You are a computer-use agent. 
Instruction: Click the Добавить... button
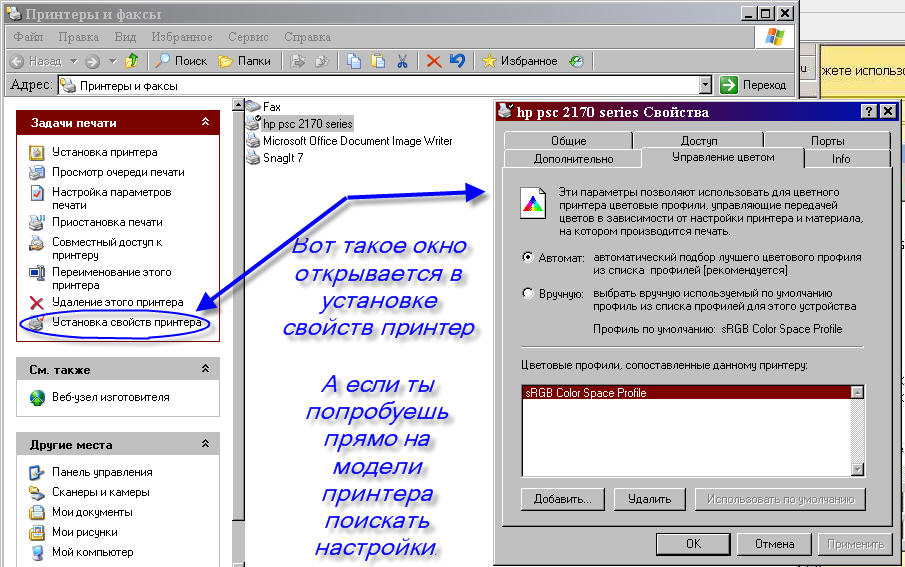tap(562, 499)
